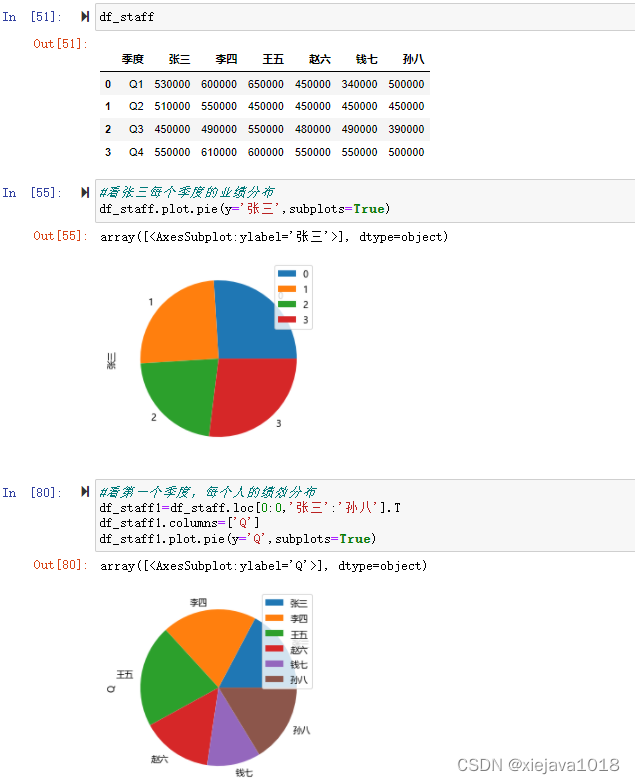Select the In [55] prompt label
The height and width of the screenshot is (784, 635).
point(32,193)
